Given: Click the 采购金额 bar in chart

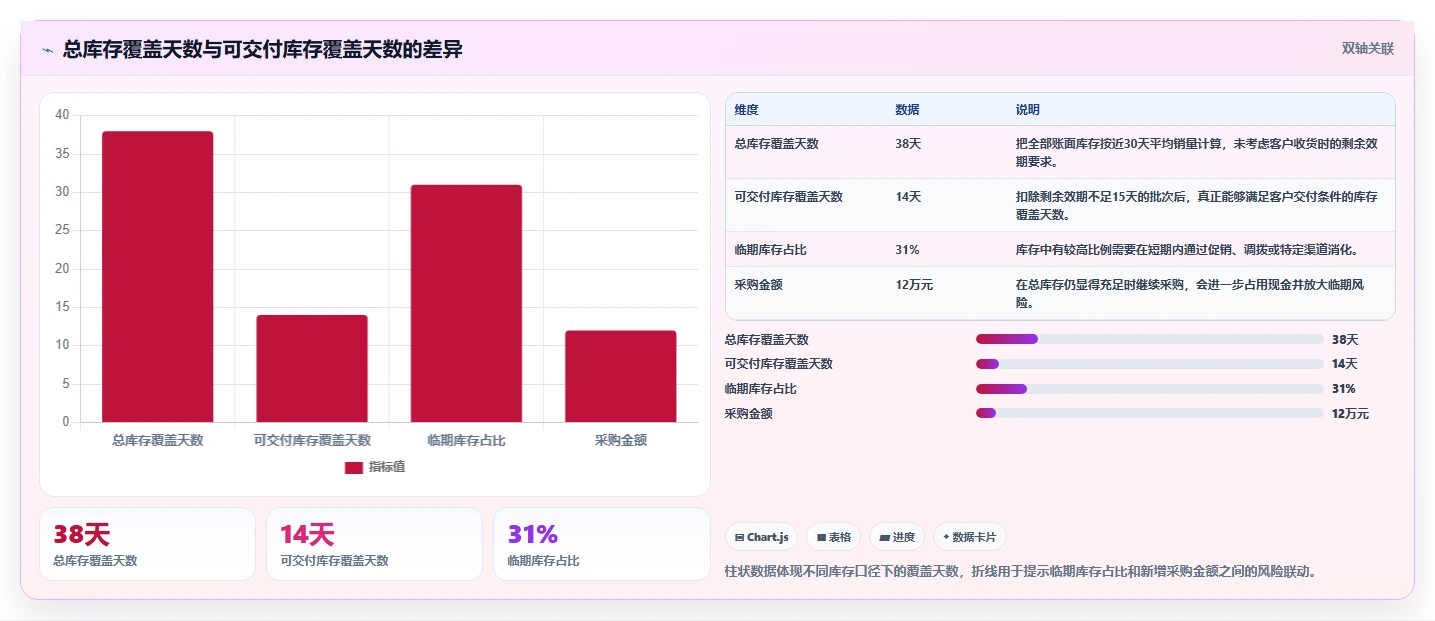Looking at the screenshot, I should (x=620, y=376).
